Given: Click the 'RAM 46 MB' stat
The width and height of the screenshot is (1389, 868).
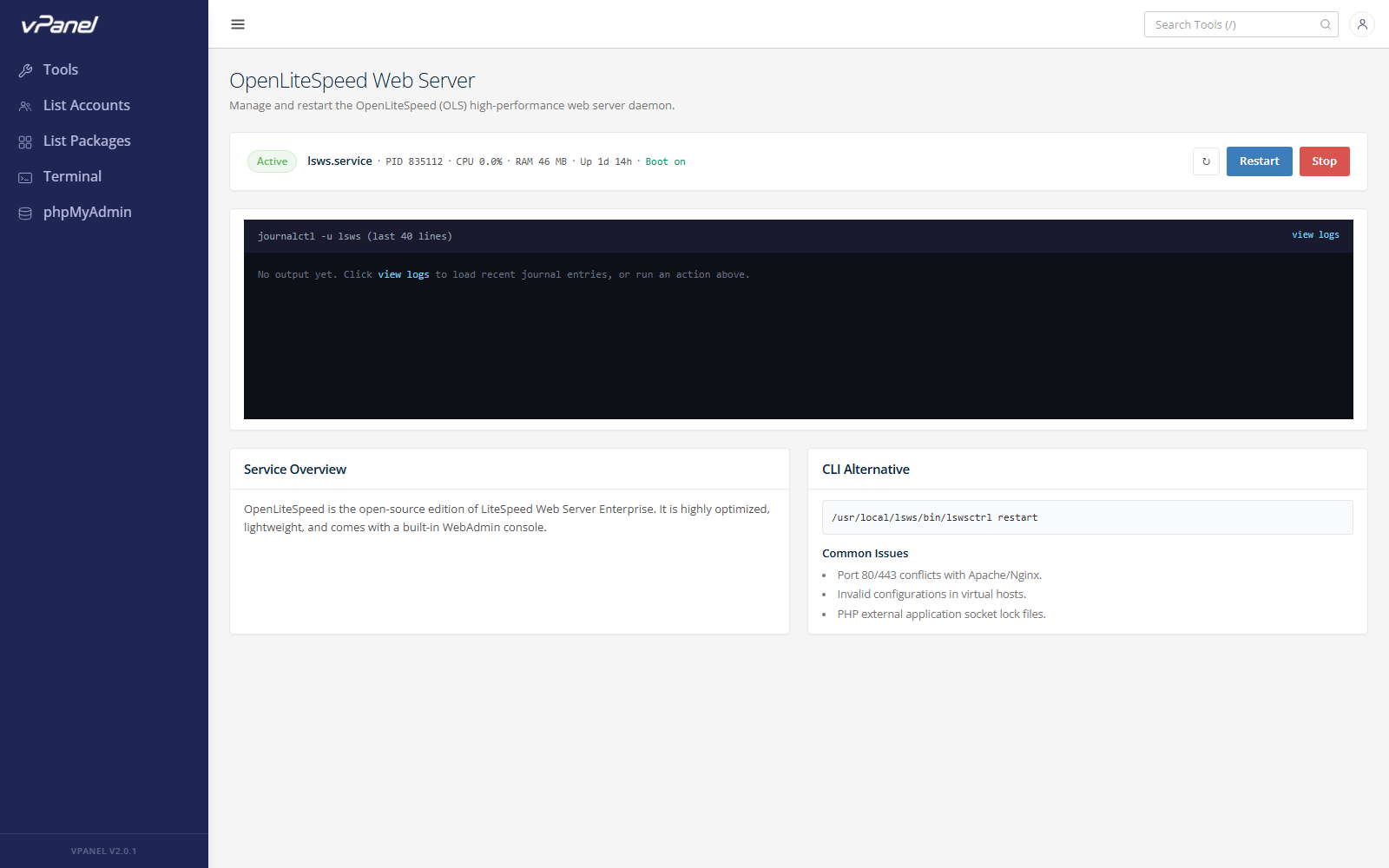Looking at the screenshot, I should 541,161.
